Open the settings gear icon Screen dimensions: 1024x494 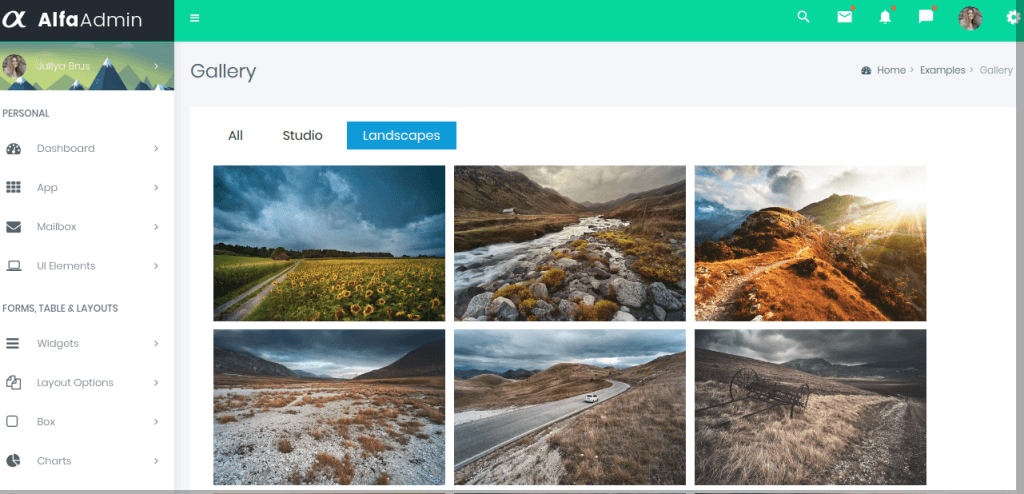pos(1014,18)
